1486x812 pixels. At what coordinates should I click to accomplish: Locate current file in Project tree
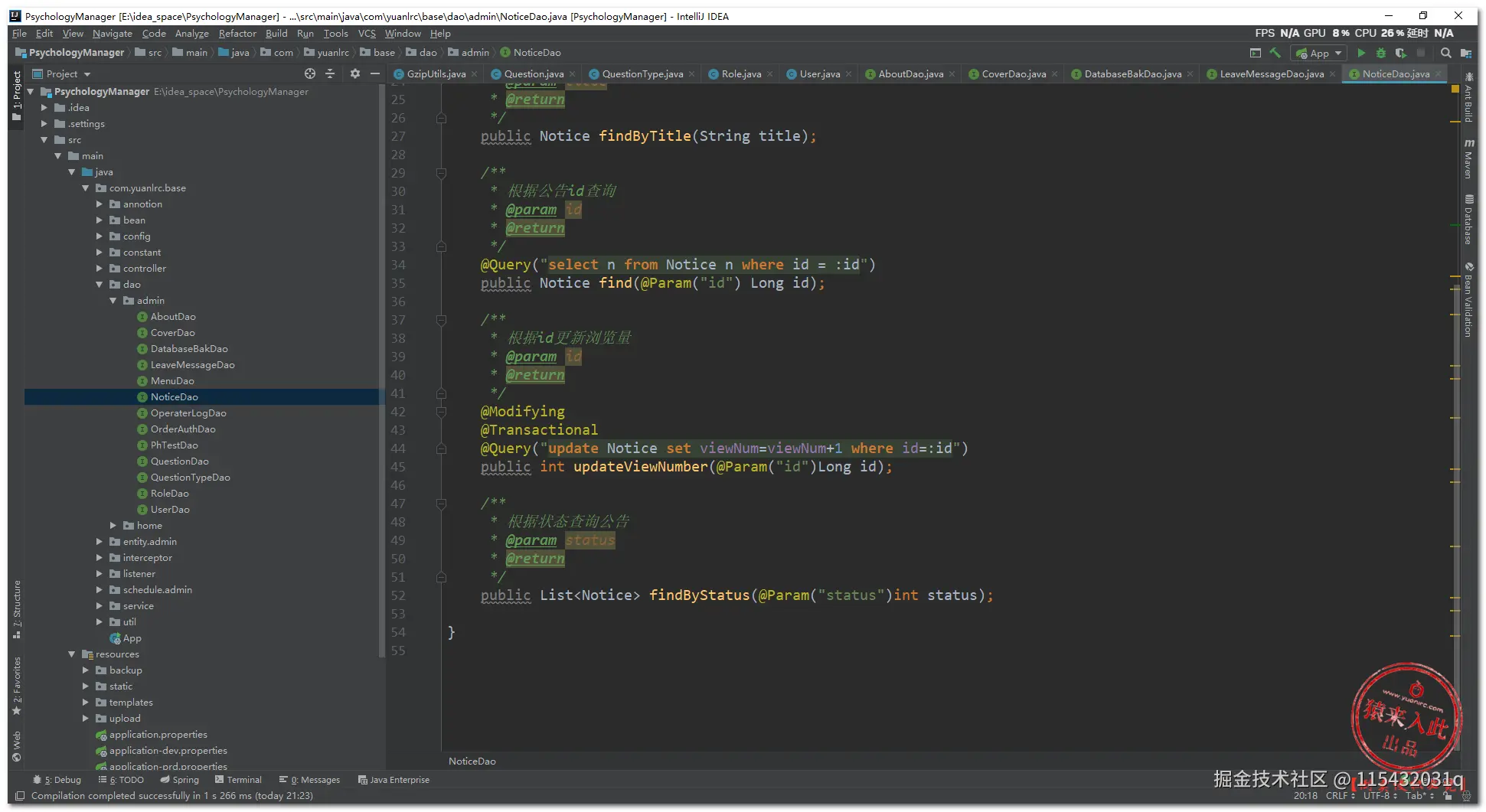[309, 73]
